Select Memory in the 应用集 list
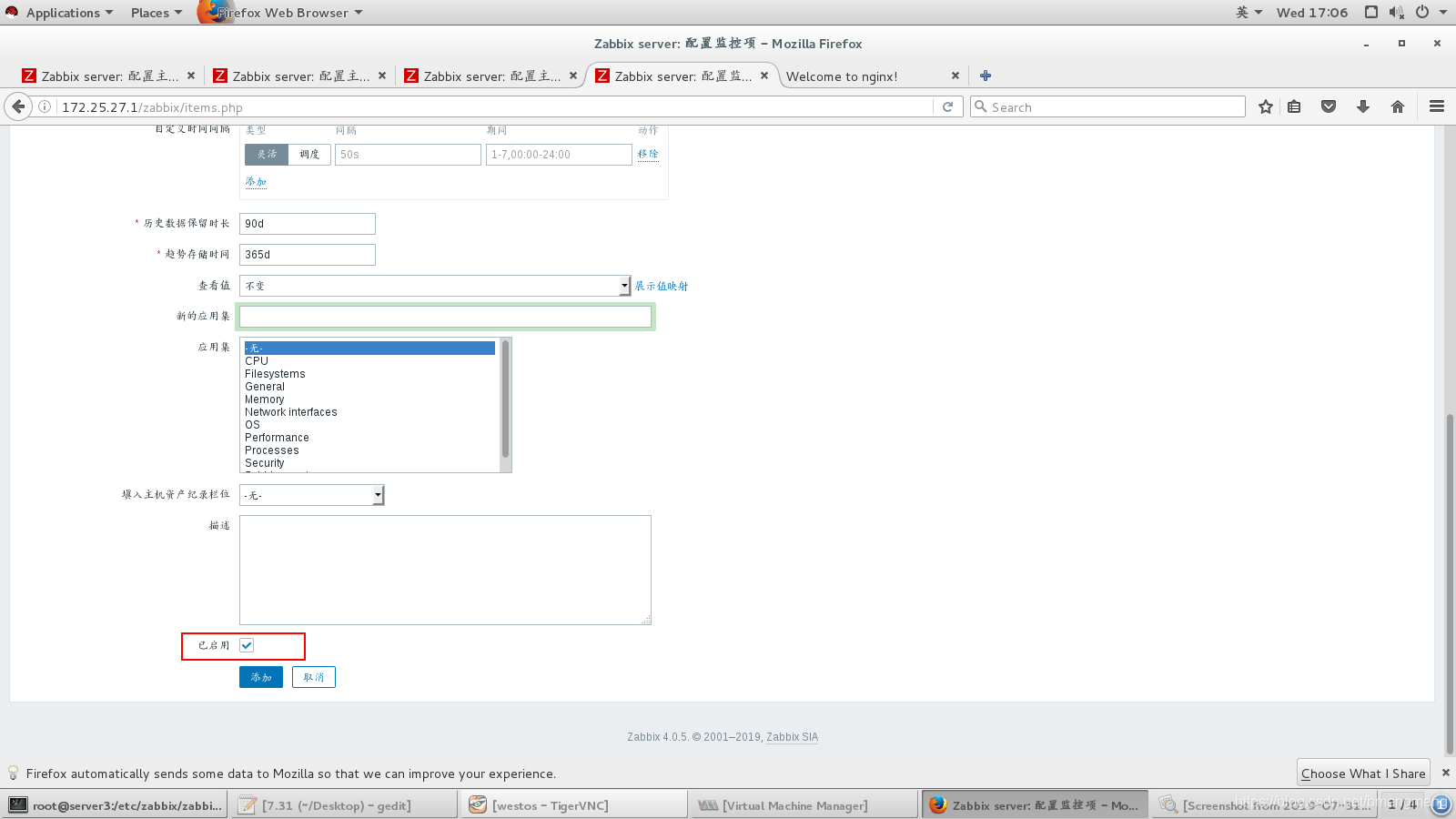 click(369, 399)
